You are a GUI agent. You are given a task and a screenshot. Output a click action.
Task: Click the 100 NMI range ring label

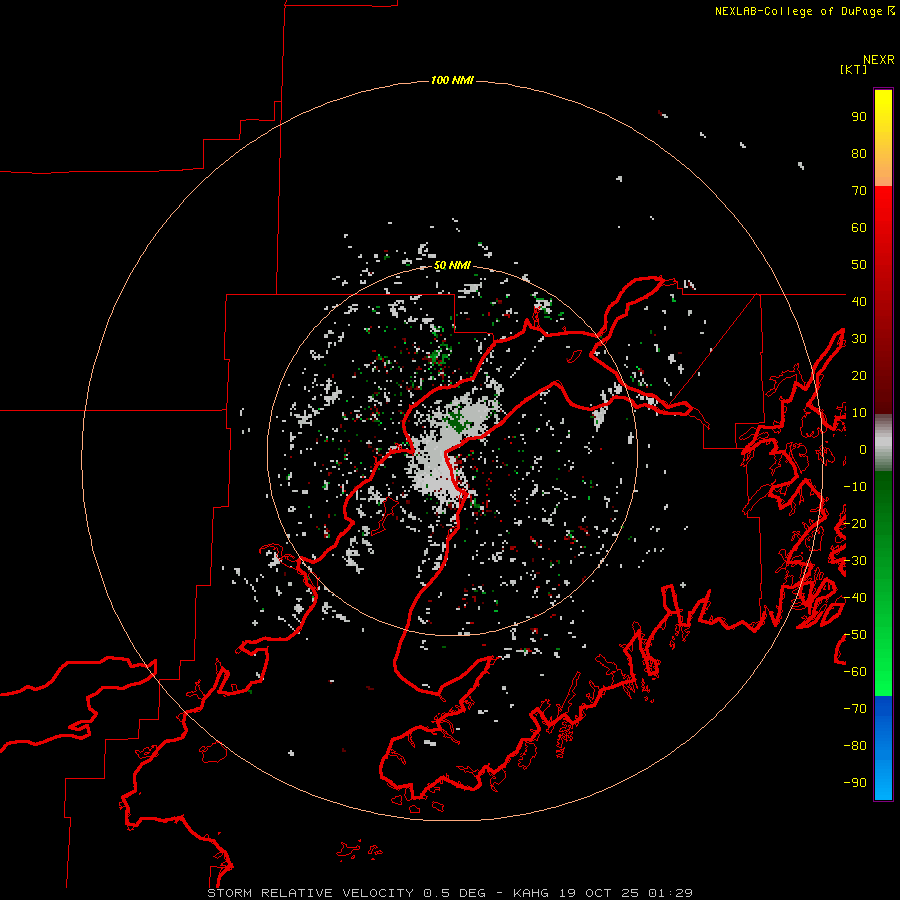click(x=452, y=80)
